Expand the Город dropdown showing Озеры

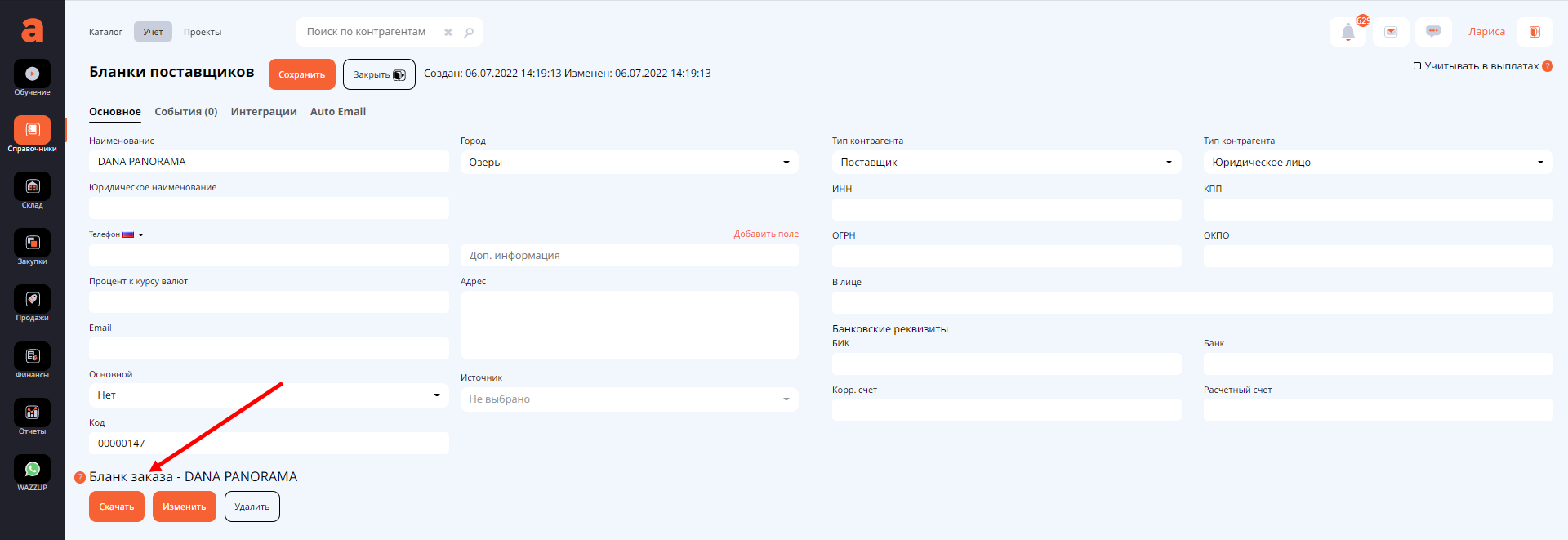[629, 163]
